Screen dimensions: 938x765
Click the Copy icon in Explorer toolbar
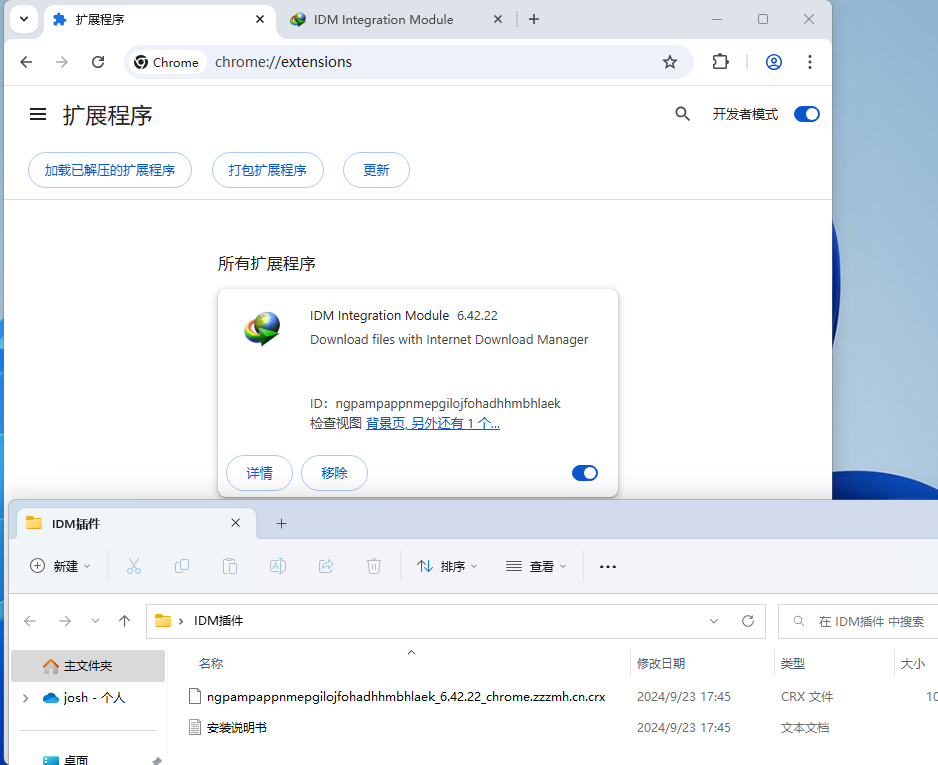coord(182,566)
